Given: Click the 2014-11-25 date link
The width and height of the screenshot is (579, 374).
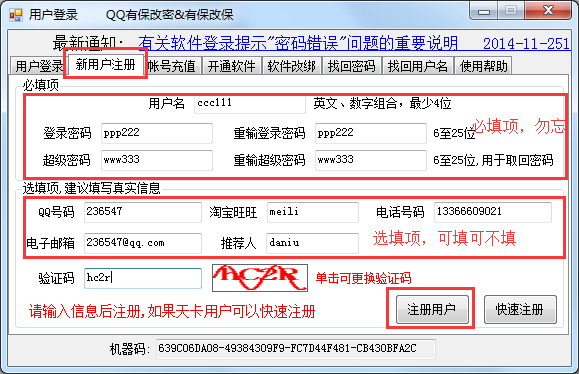Looking at the screenshot, I should [x=527, y=44].
